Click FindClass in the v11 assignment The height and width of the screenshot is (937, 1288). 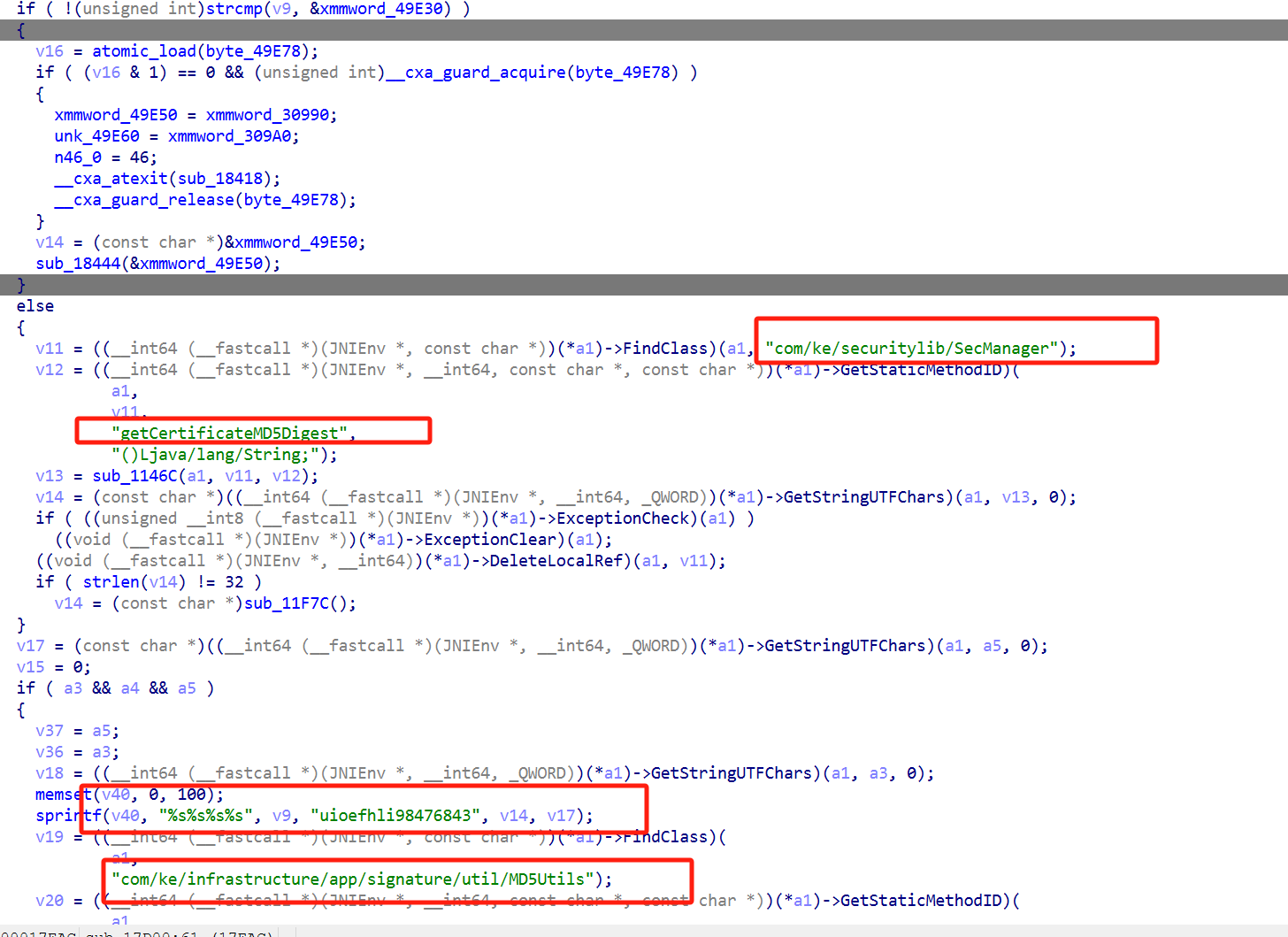665,349
